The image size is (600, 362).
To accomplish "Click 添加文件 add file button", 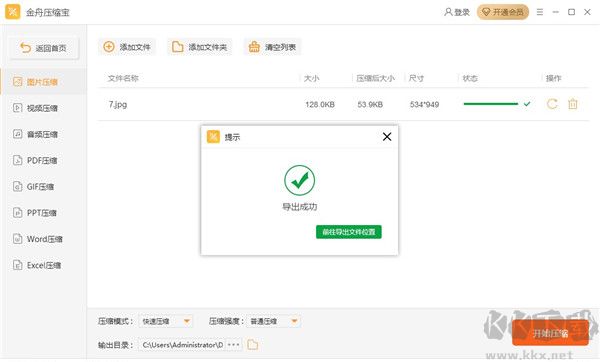I will click(x=127, y=47).
